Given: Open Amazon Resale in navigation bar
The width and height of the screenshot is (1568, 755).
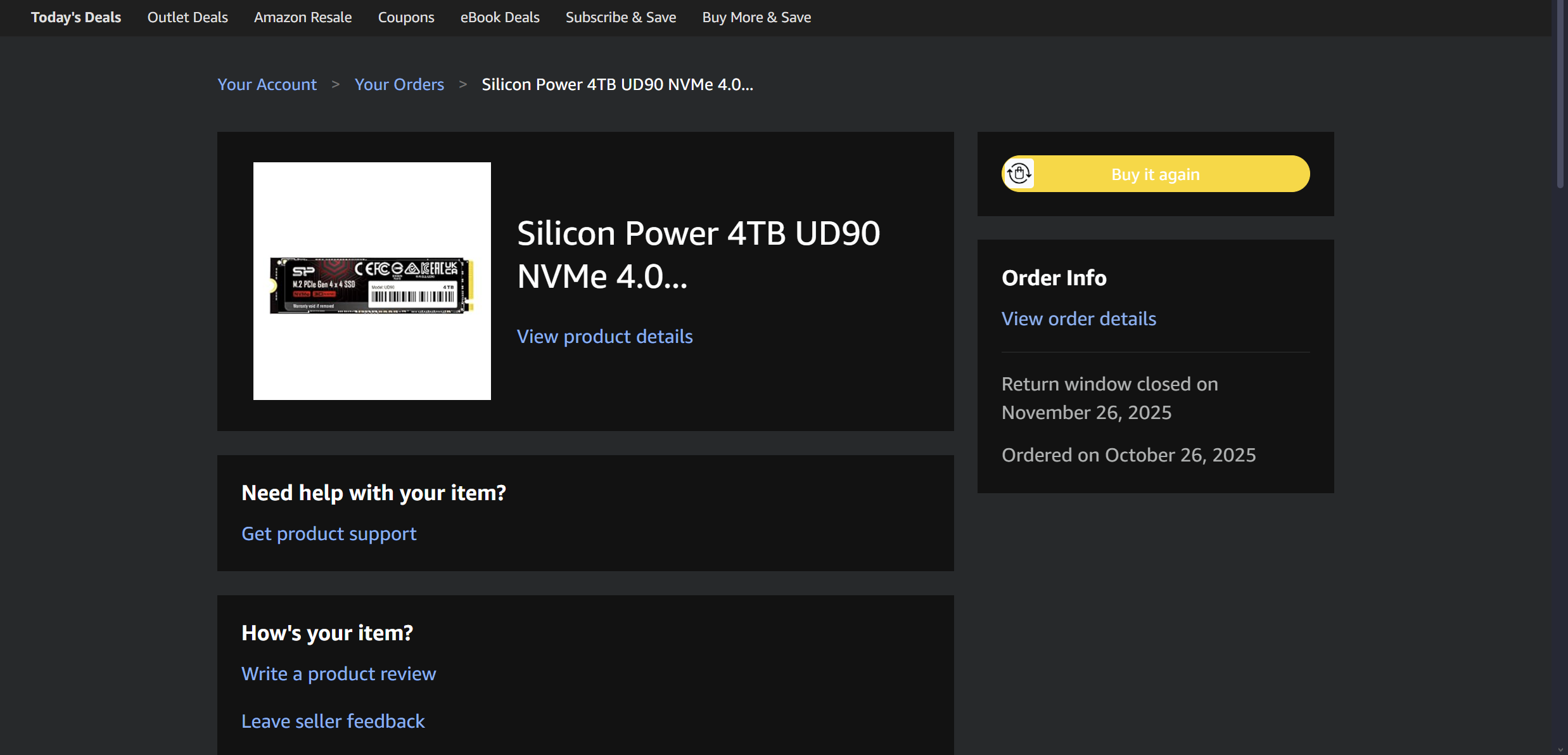Looking at the screenshot, I should (303, 17).
